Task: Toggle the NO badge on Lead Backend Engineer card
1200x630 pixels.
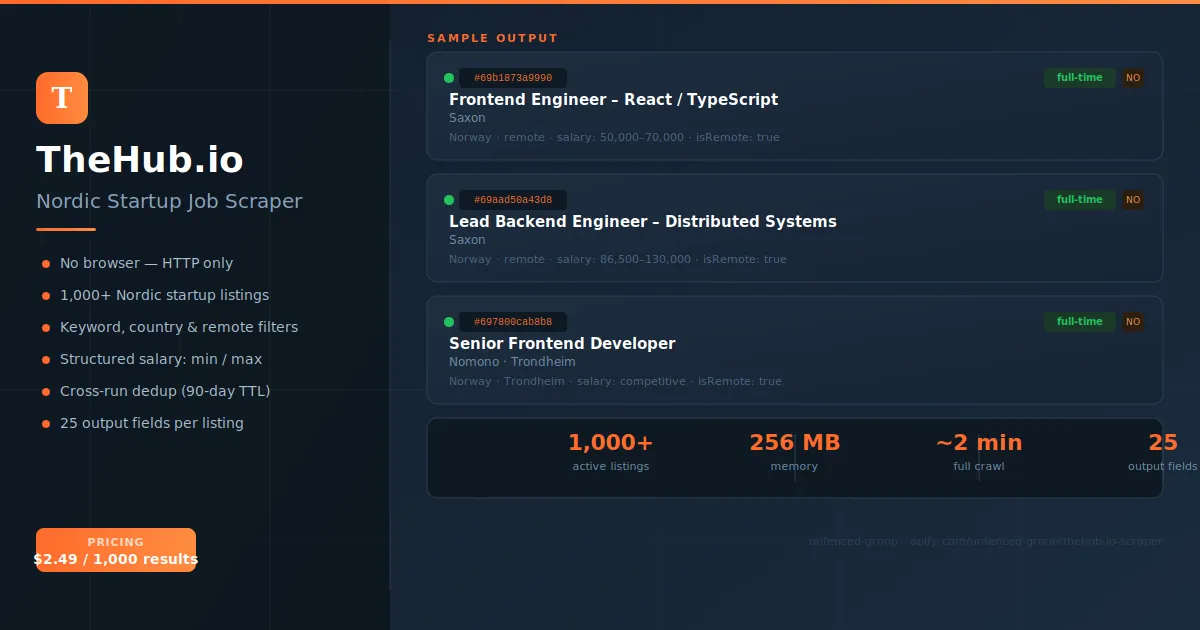Action: pyautogui.click(x=1133, y=199)
